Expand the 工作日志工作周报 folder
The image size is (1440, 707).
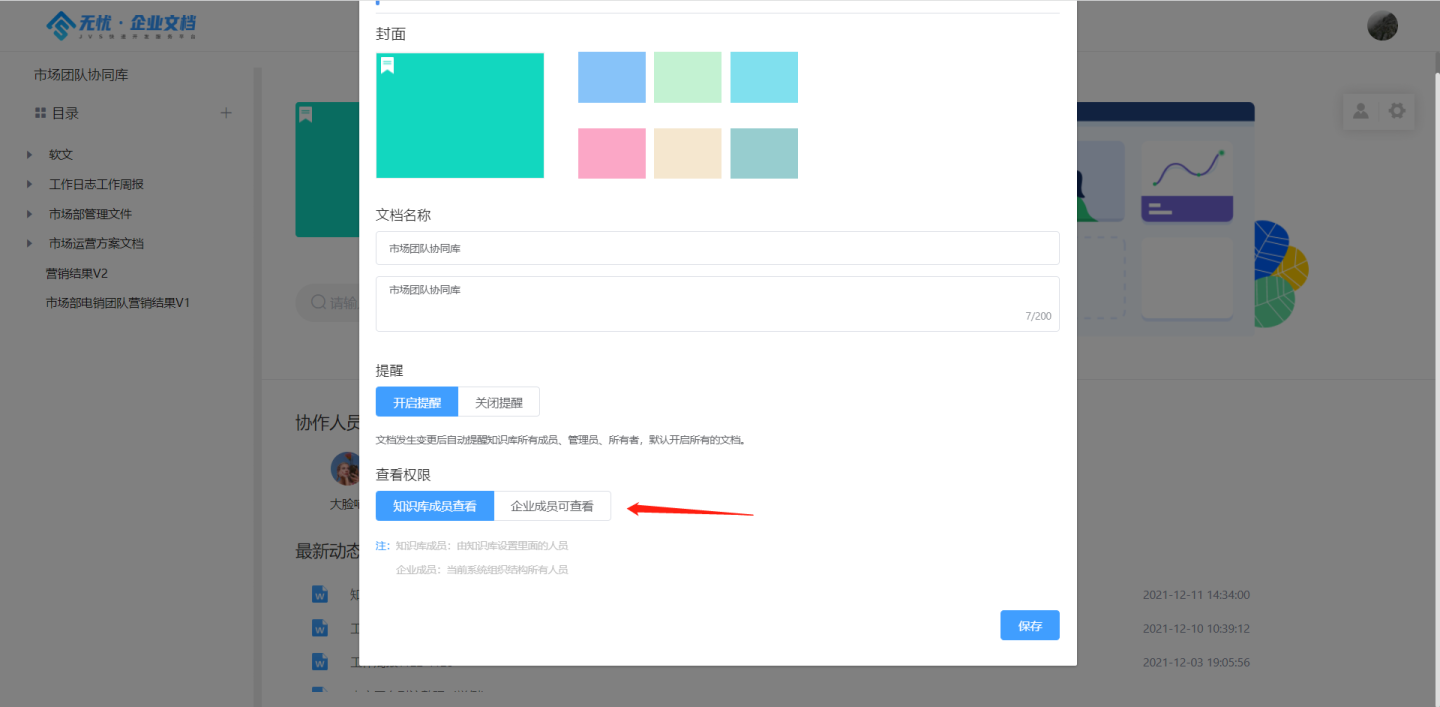tap(29, 184)
